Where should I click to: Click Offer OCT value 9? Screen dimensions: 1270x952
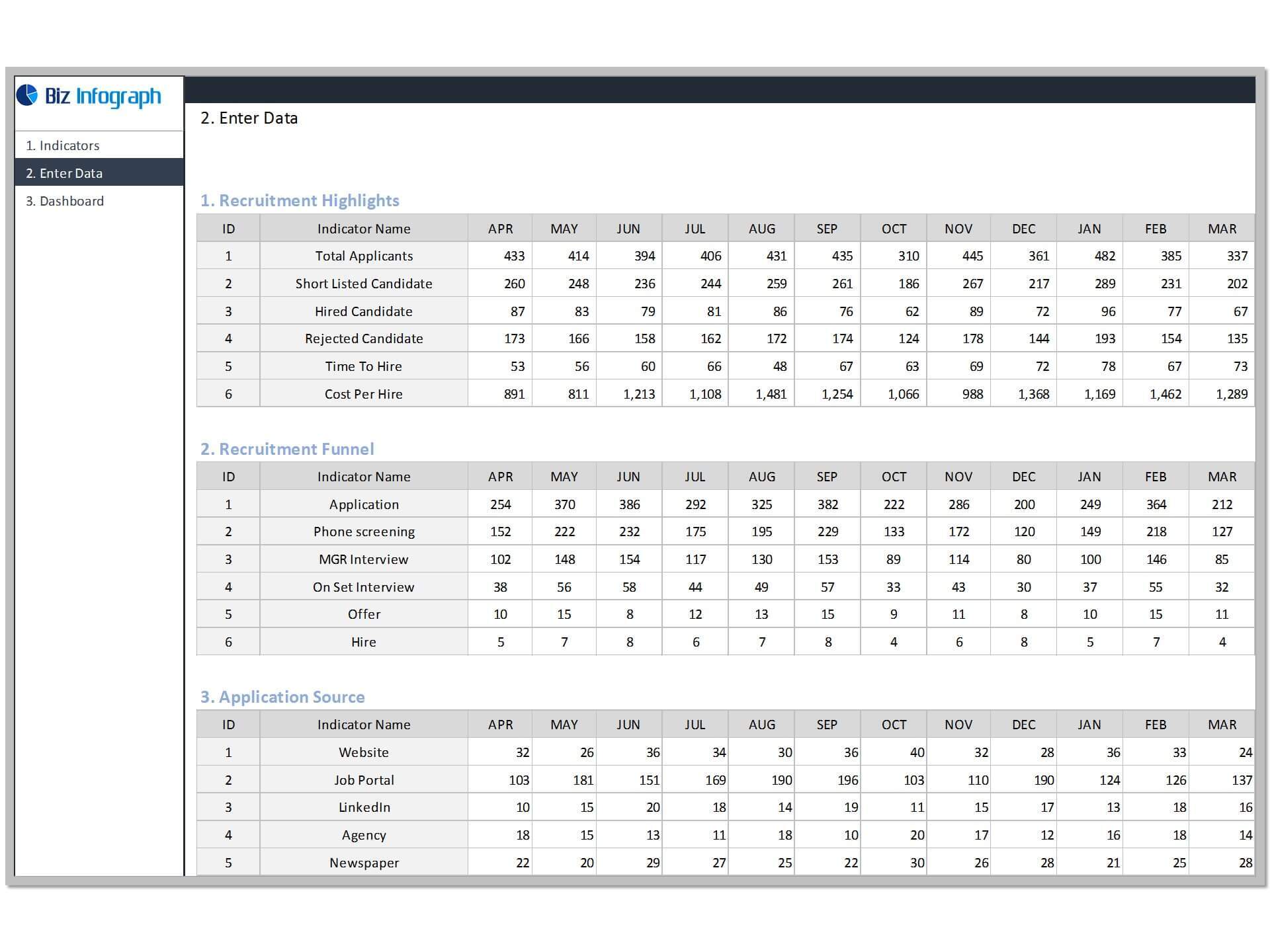click(894, 614)
